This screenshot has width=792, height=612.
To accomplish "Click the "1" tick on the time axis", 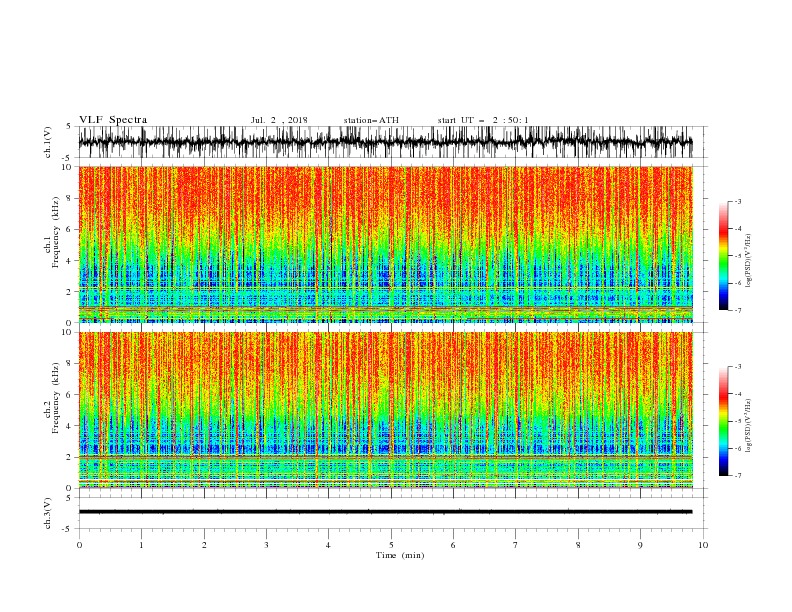I will click(x=141, y=545).
